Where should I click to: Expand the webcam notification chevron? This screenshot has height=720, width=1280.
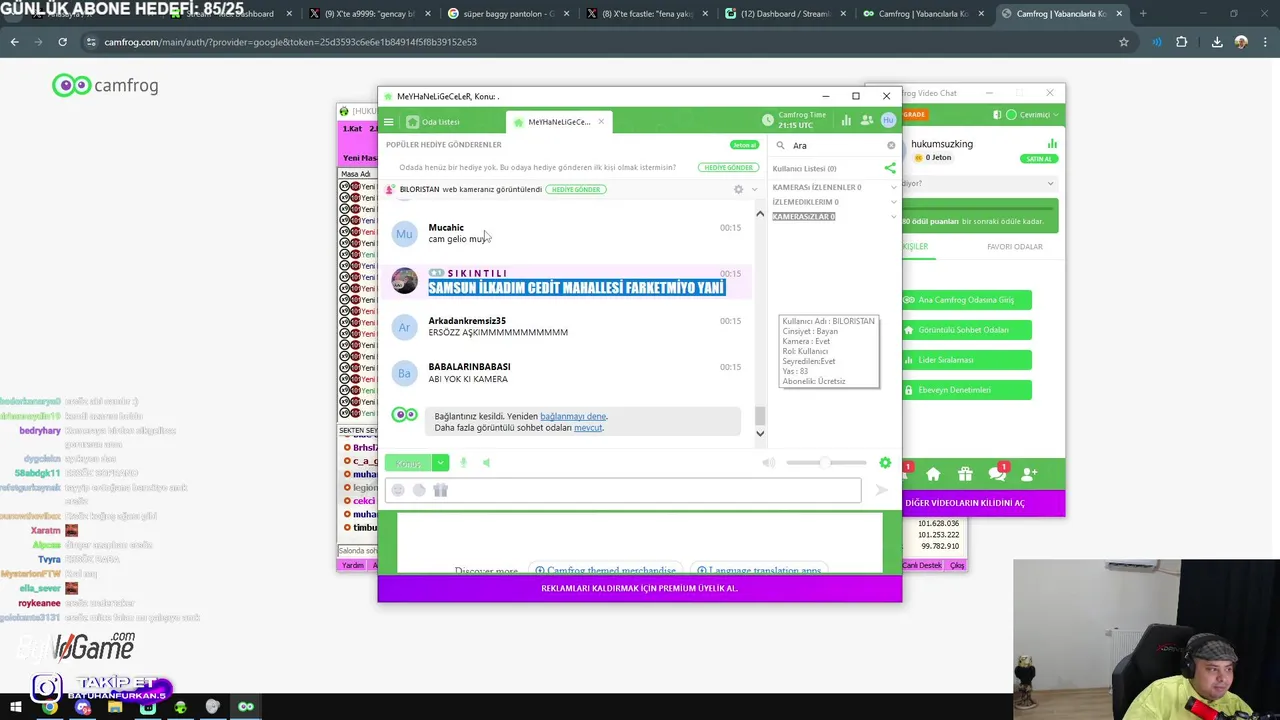click(x=755, y=189)
